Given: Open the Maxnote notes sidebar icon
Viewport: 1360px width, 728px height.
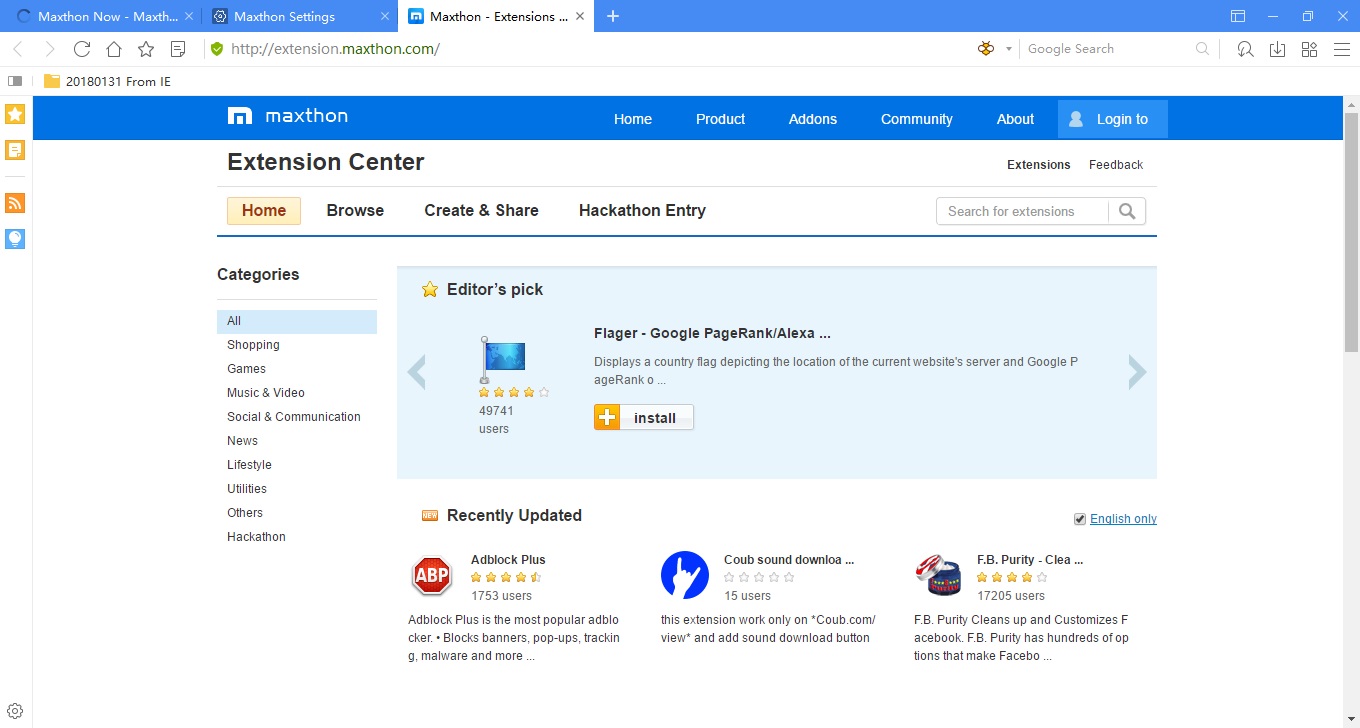Looking at the screenshot, I should 14,149.
